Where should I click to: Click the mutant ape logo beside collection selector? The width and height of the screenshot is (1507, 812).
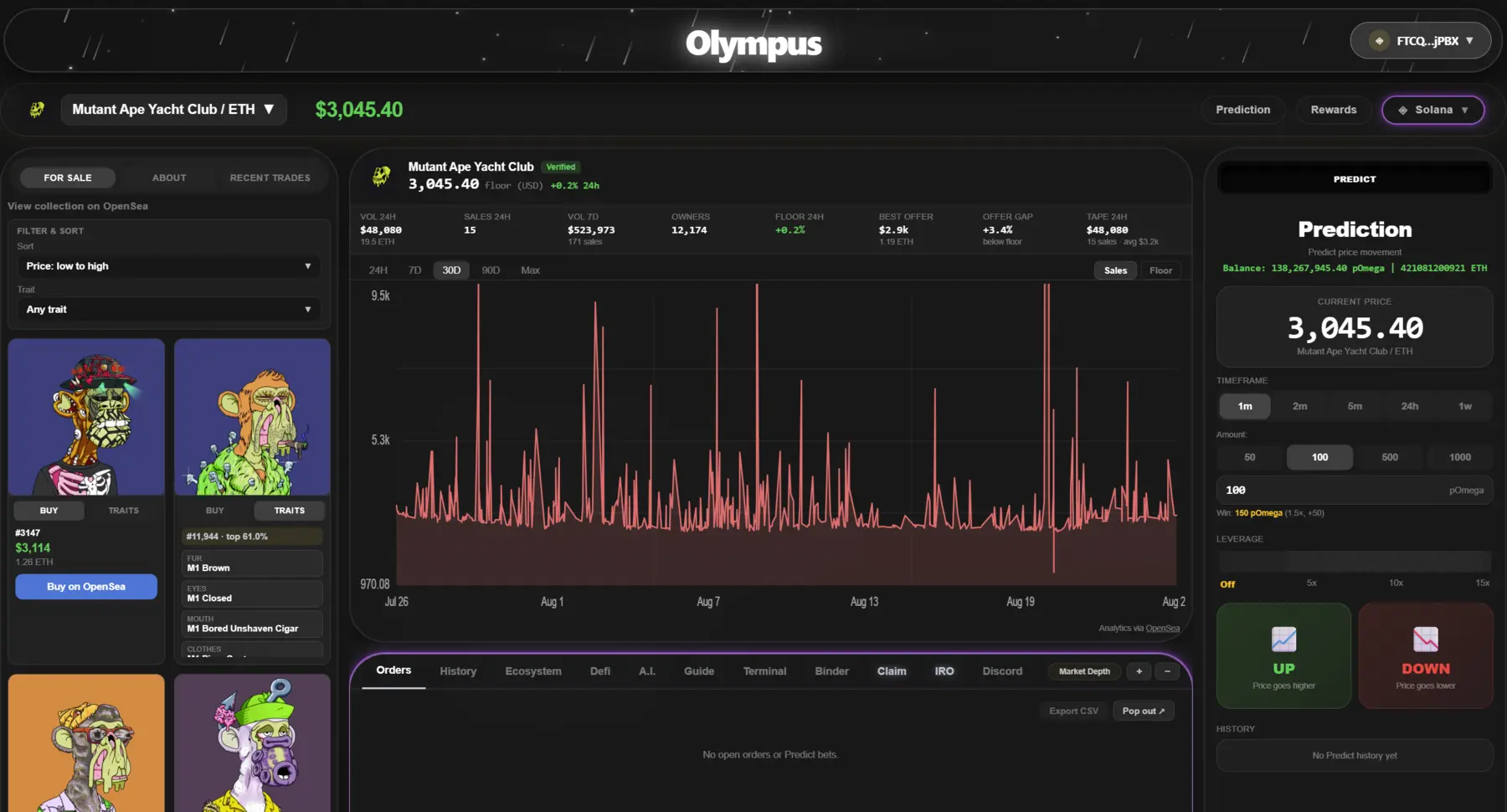(37, 110)
